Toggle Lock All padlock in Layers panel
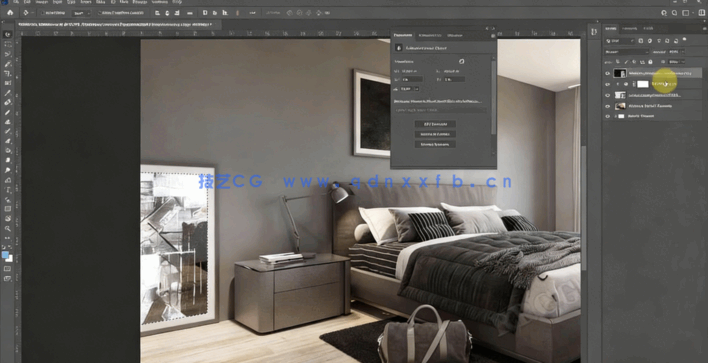Viewport: 708px width, 363px height. pyautogui.click(x=651, y=62)
